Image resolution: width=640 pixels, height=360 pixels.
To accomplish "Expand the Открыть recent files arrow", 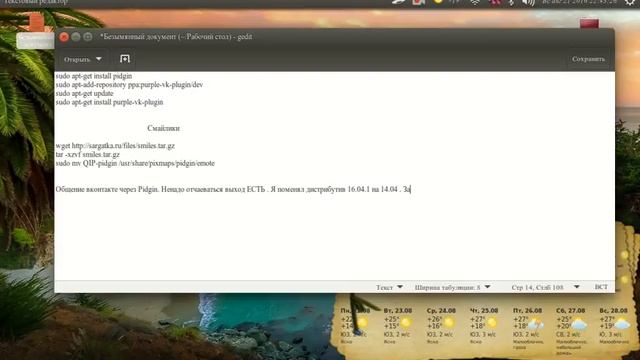I will (99, 59).
